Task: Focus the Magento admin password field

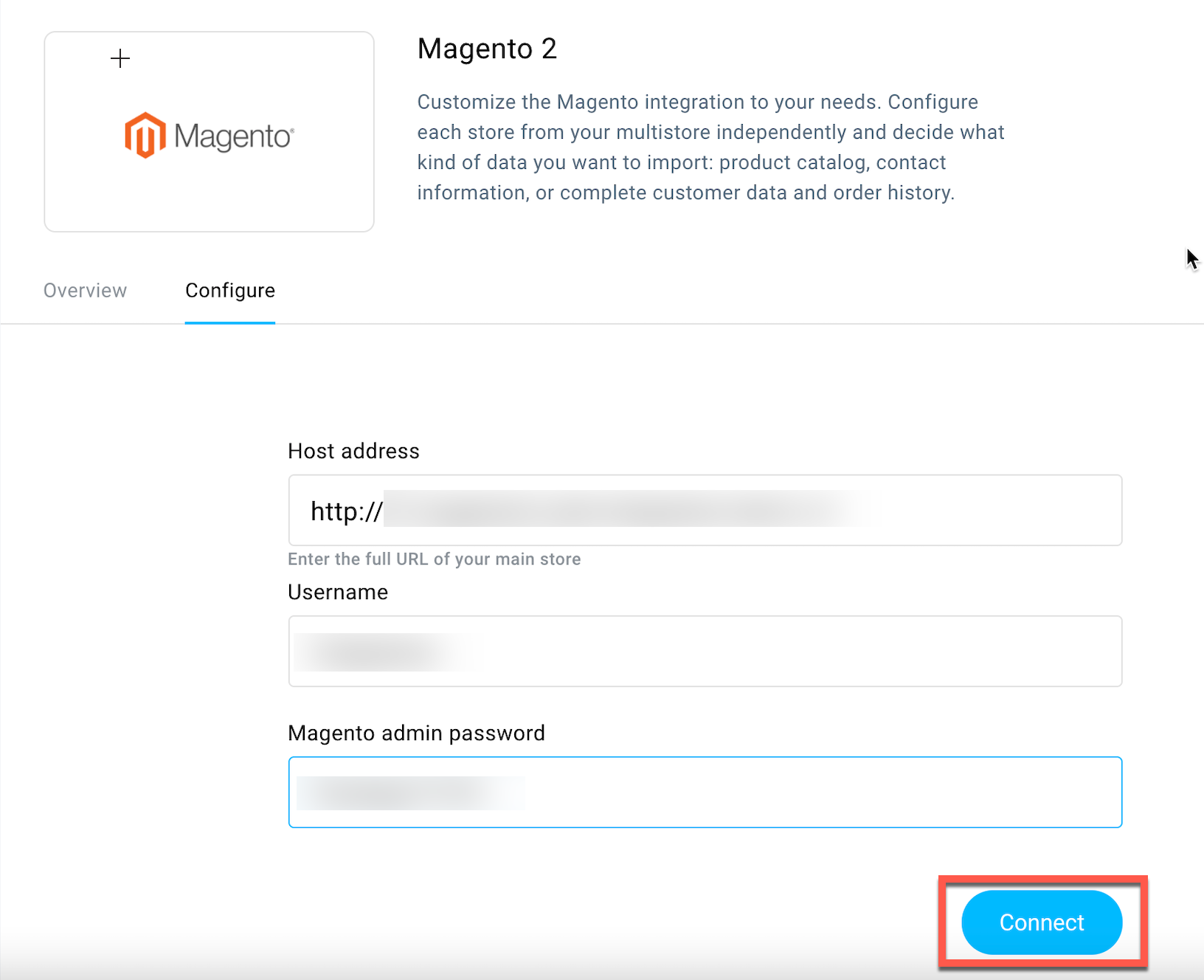Action: pyautogui.click(x=705, y=792)
